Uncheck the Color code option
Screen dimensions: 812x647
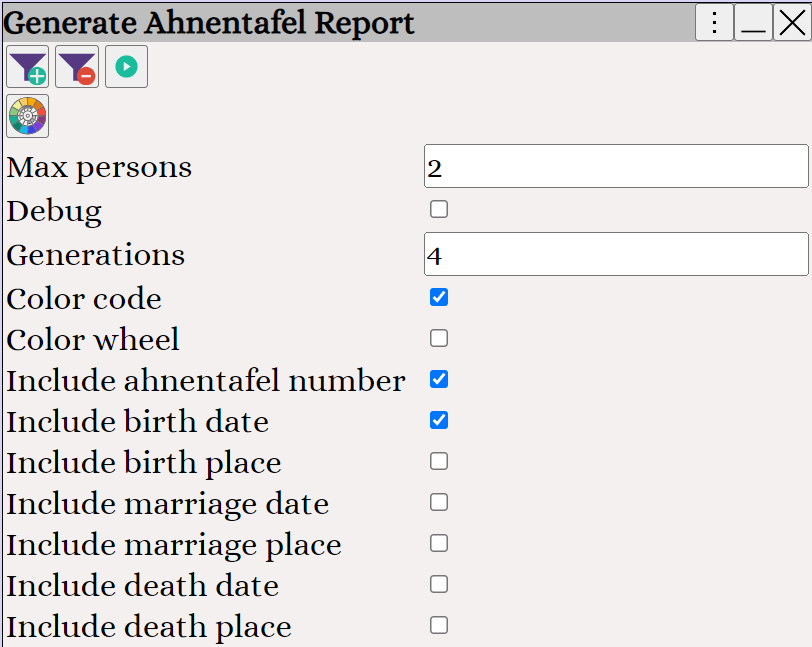pyautogui.click(x=439, y=297)
